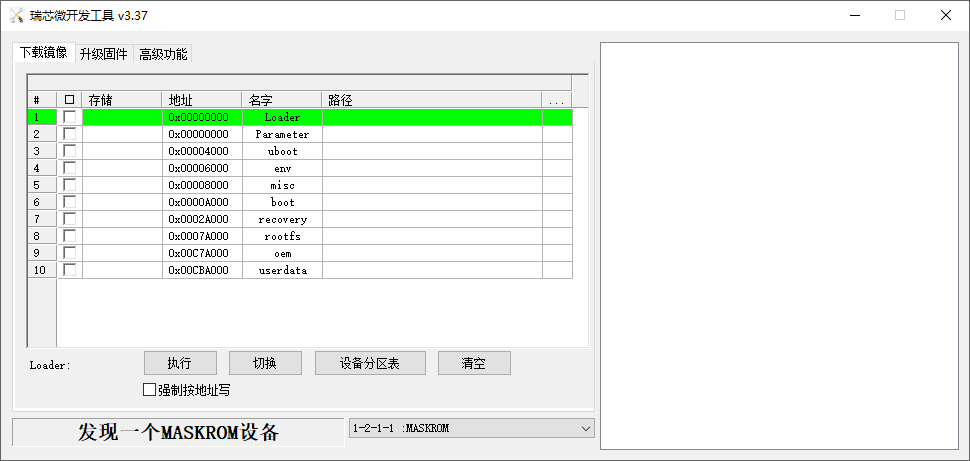Toggle the select-all header checkbox
The height and width of the screenshot is (461, 970).
click(69, 100)
